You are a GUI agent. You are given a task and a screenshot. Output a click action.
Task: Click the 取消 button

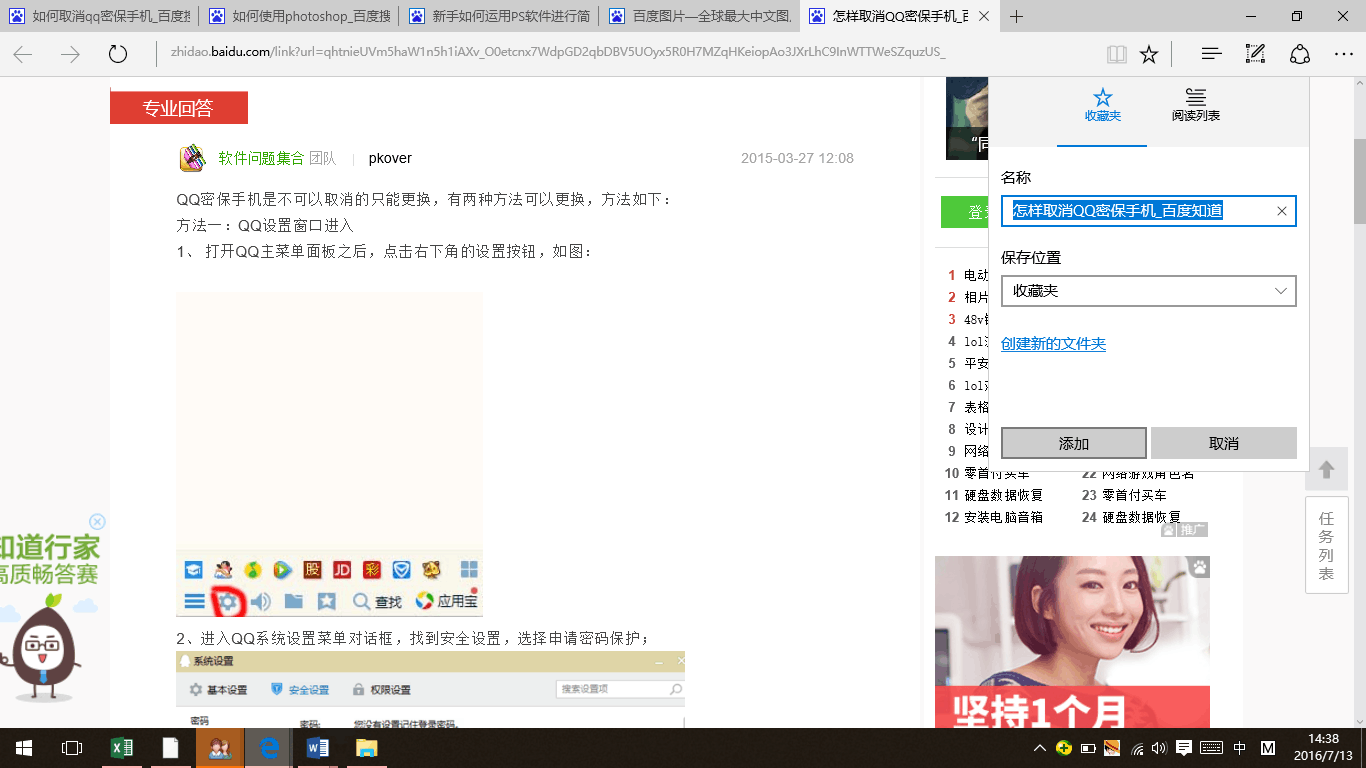click(1223, 443)
